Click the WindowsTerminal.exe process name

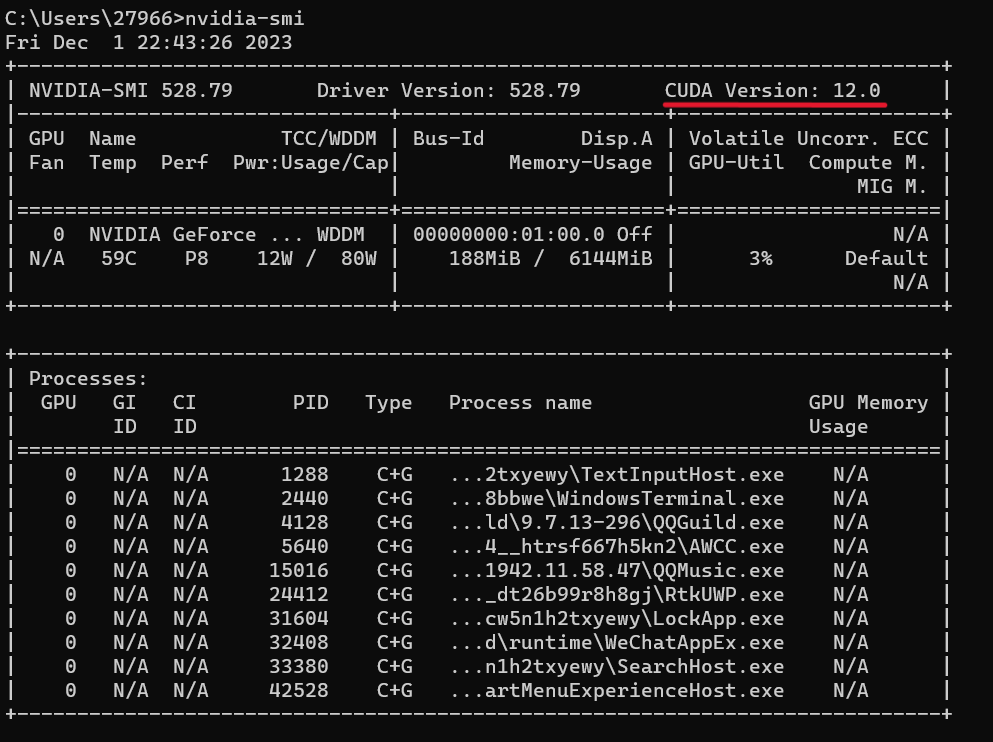(617, 499)
